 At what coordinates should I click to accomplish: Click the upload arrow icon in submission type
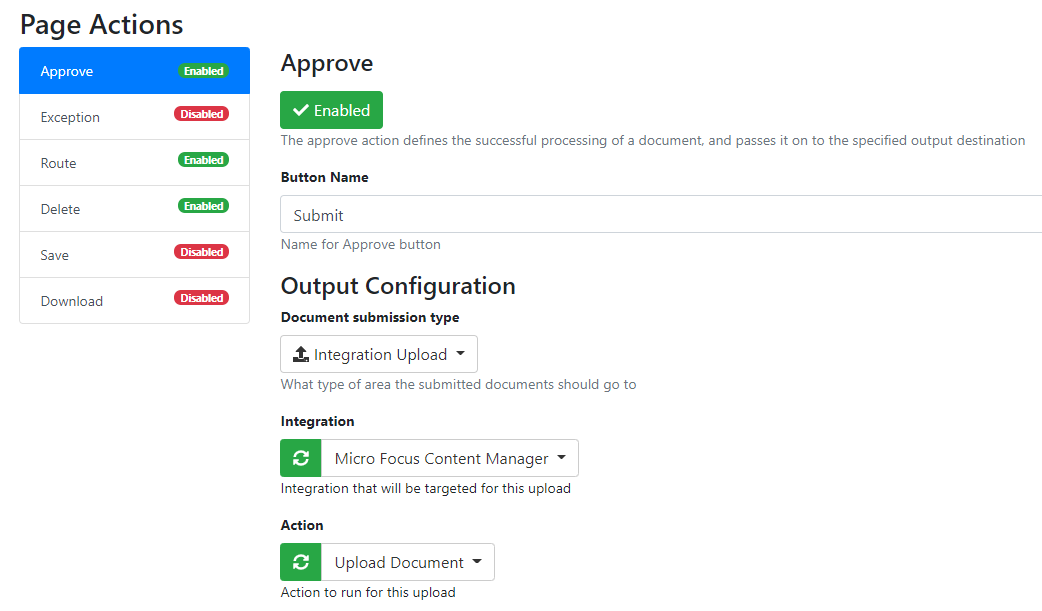pos(301,354)
